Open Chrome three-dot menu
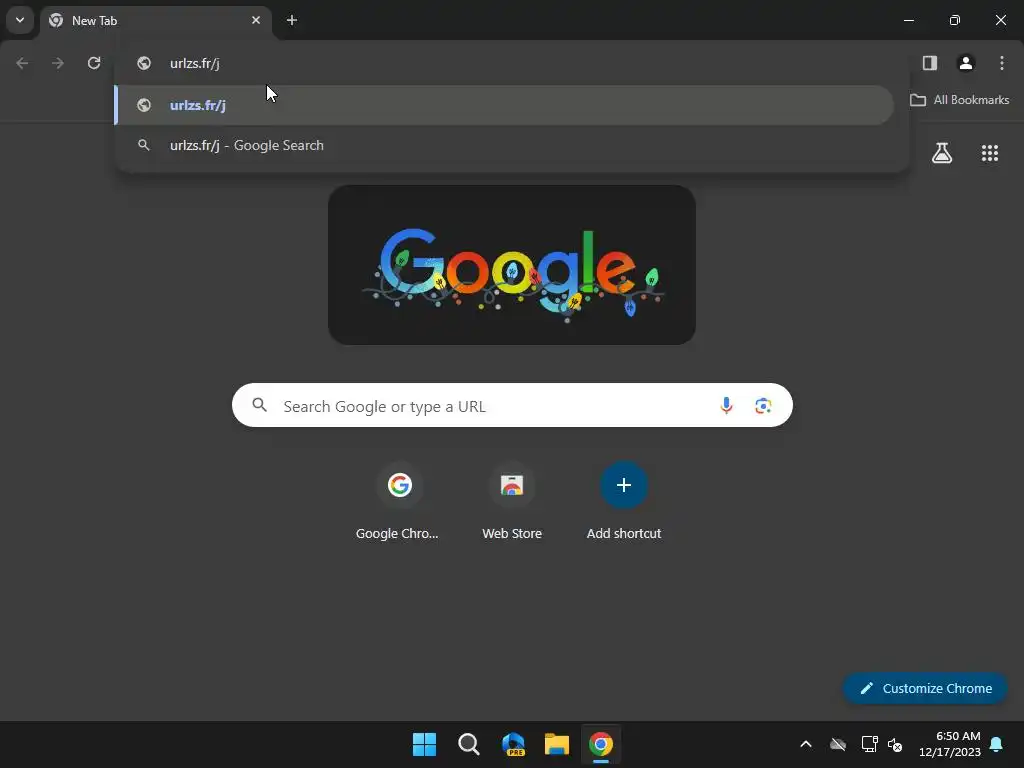Viewport: 1024px width, 768px height. coord(1002,63)
